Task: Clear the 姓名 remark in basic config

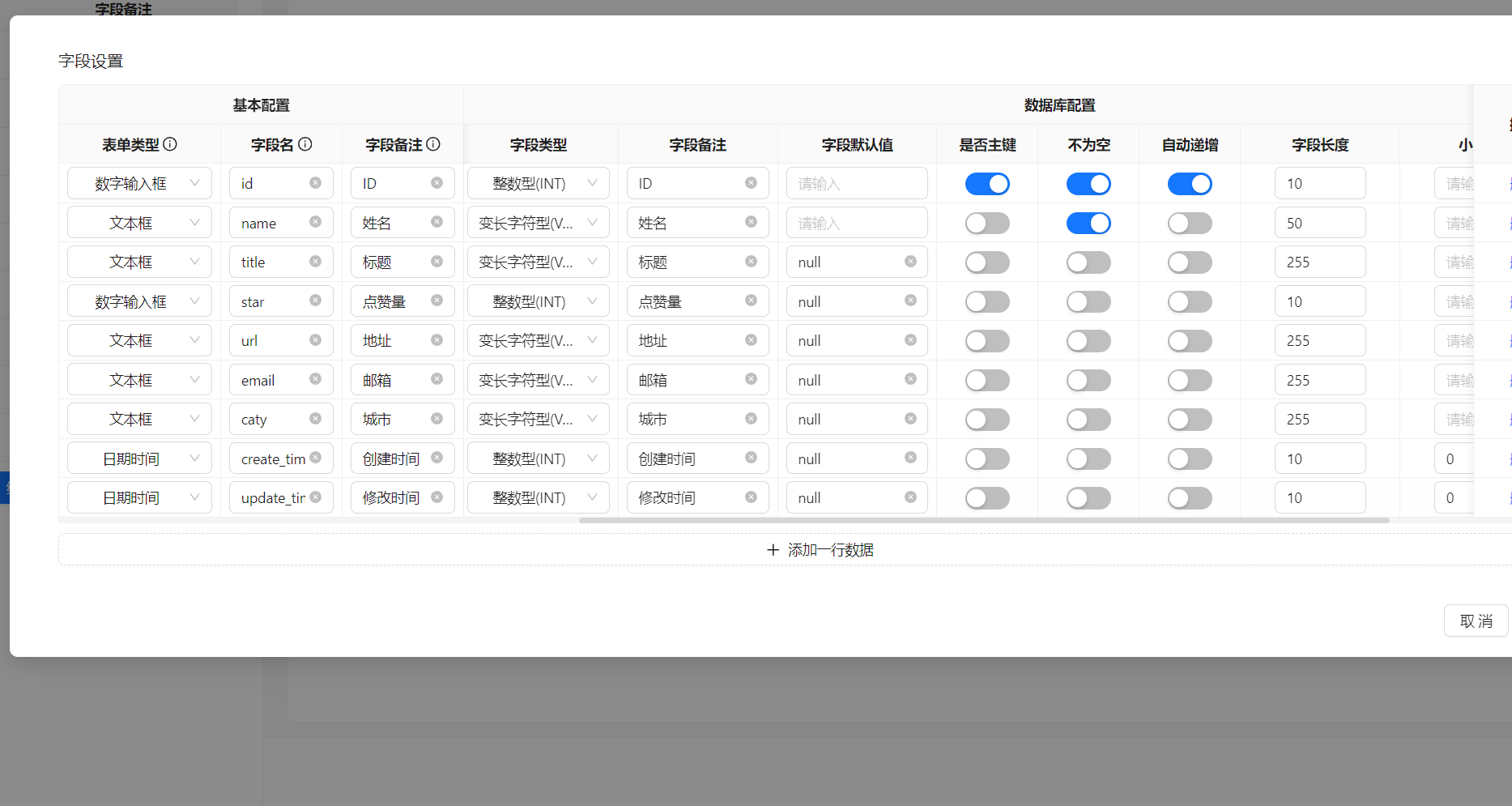Action: 437,222
